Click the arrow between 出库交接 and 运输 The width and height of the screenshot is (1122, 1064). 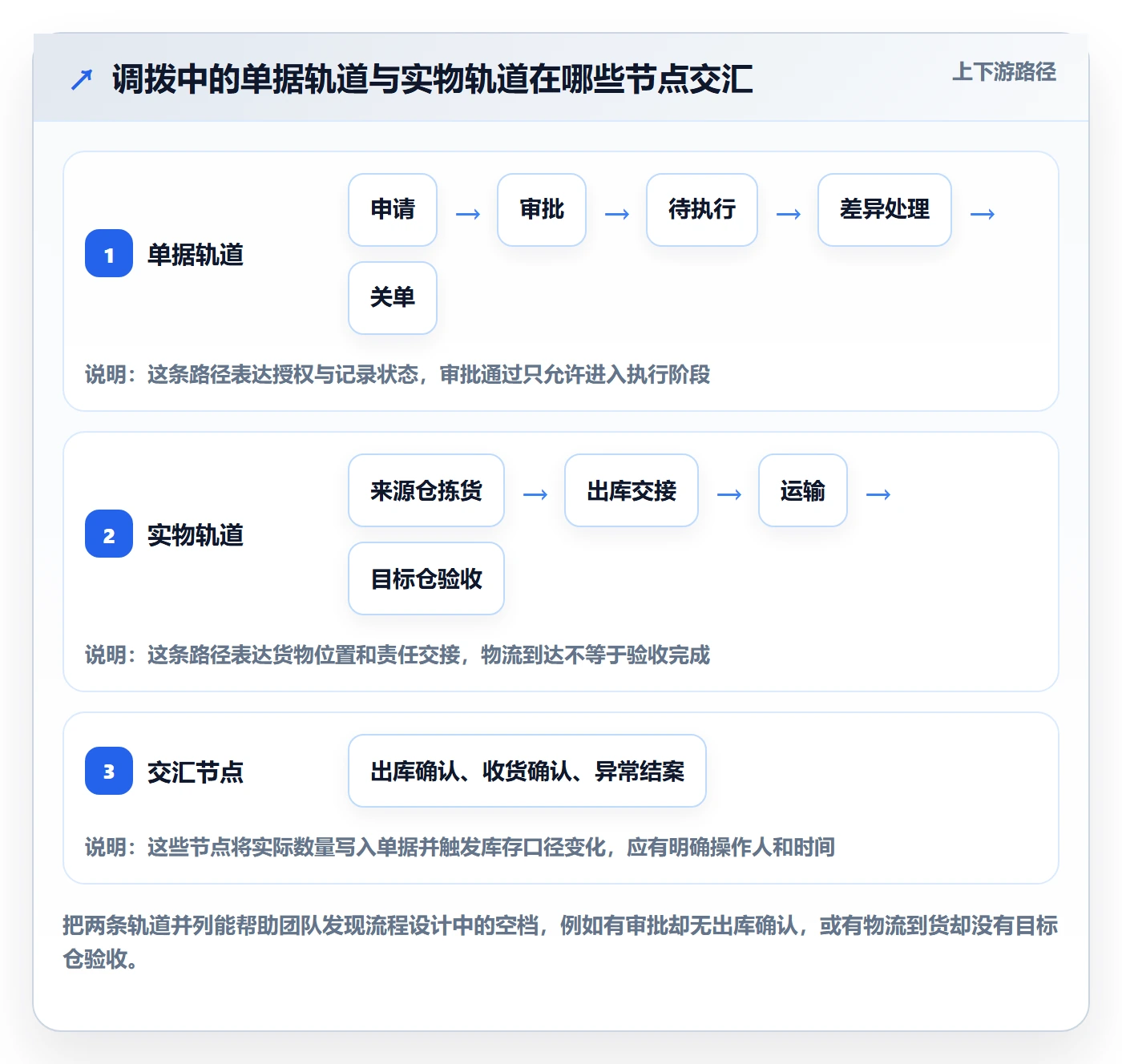(729, 494)
